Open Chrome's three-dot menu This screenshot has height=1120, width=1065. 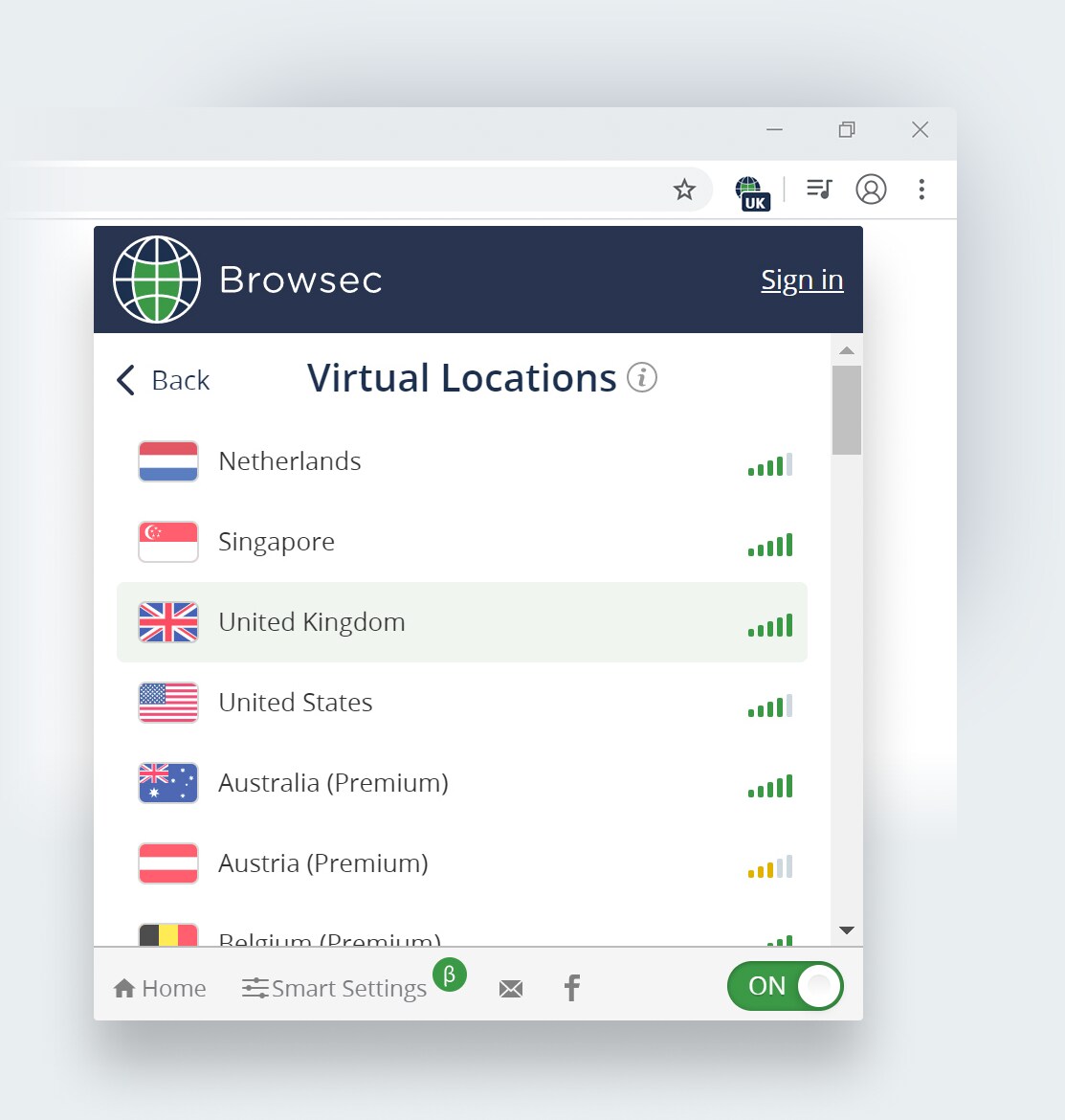tap(921, 190)
